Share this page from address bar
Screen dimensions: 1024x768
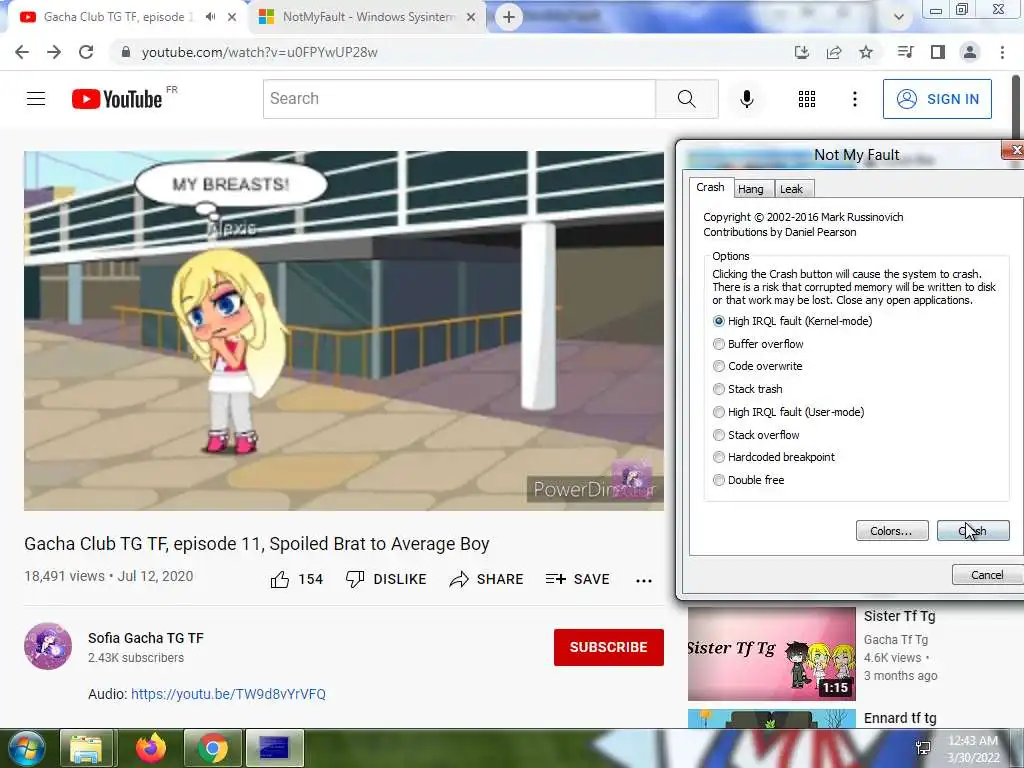coord(834,52)
